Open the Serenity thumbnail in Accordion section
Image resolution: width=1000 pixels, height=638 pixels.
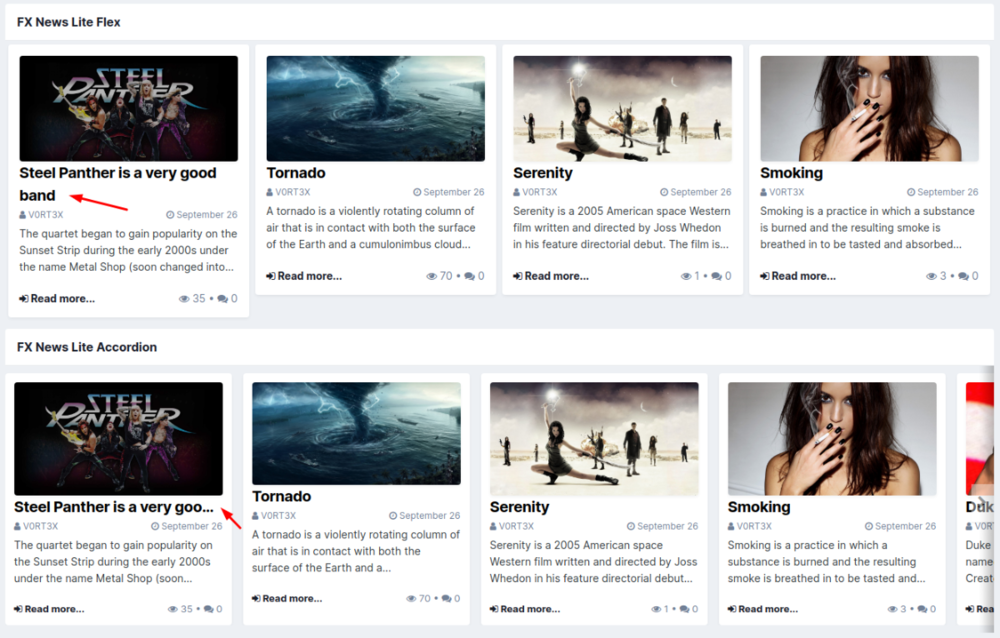(x=594, y=439)
